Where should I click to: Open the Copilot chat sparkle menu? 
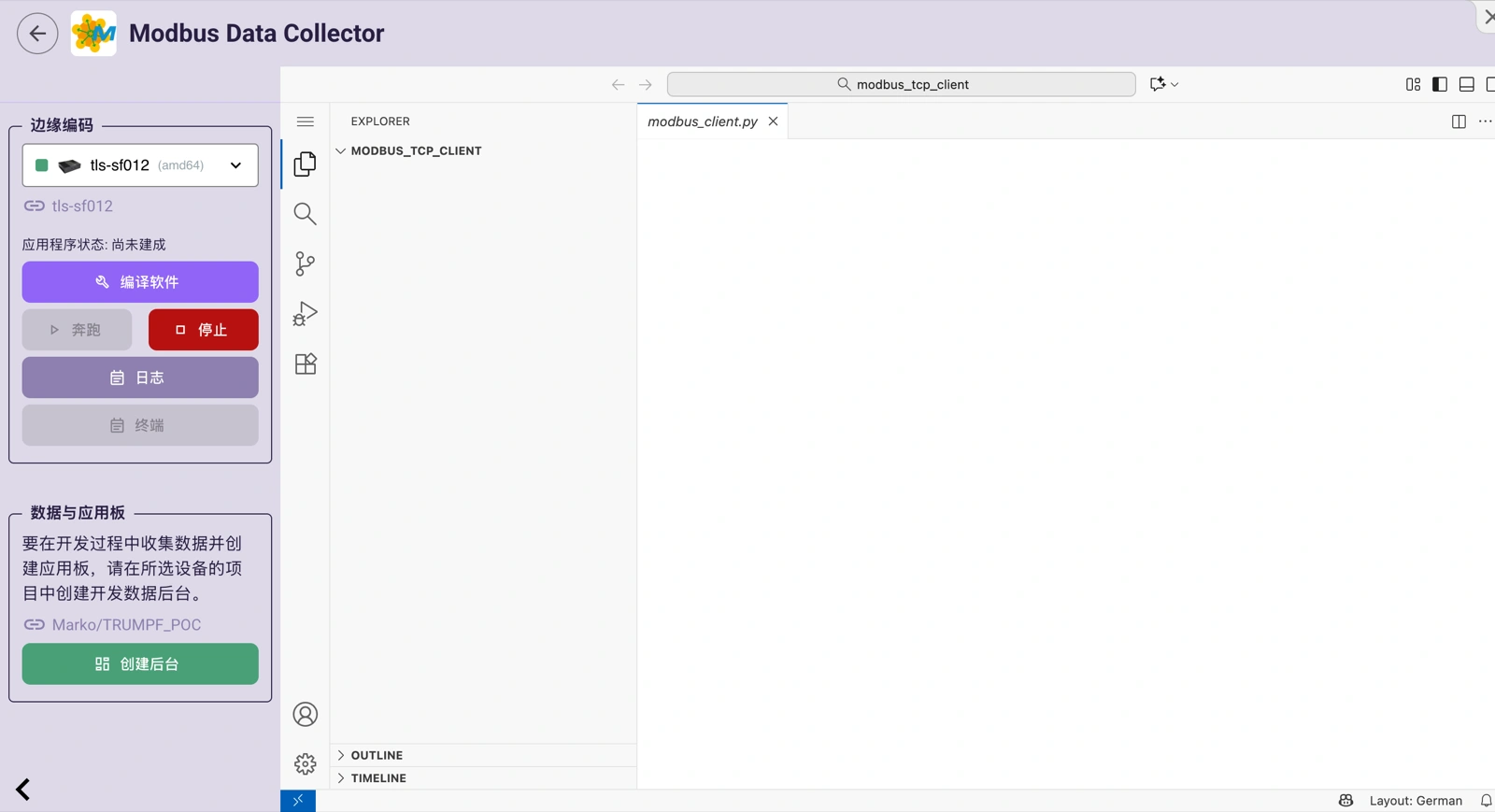click(x=1163, y=84)
